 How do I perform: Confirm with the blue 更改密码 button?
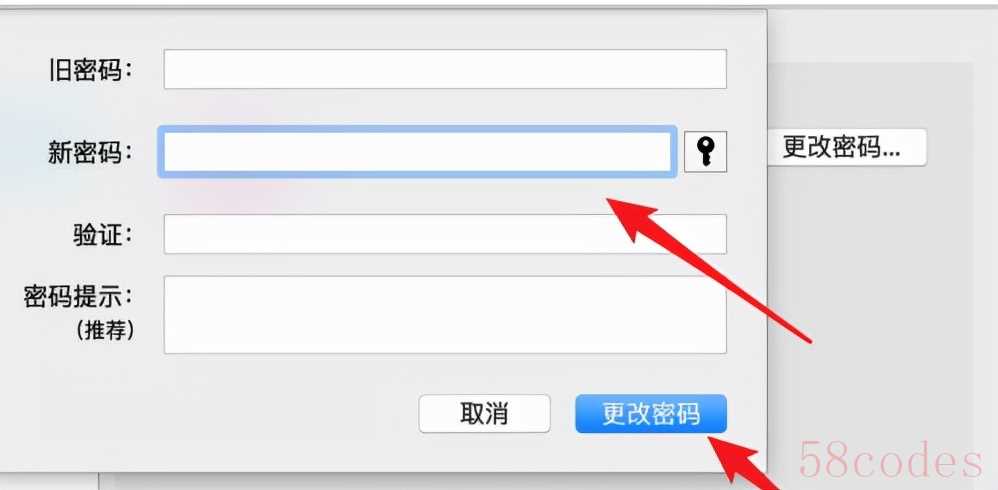pyautogui.click(x=650, y=414)
